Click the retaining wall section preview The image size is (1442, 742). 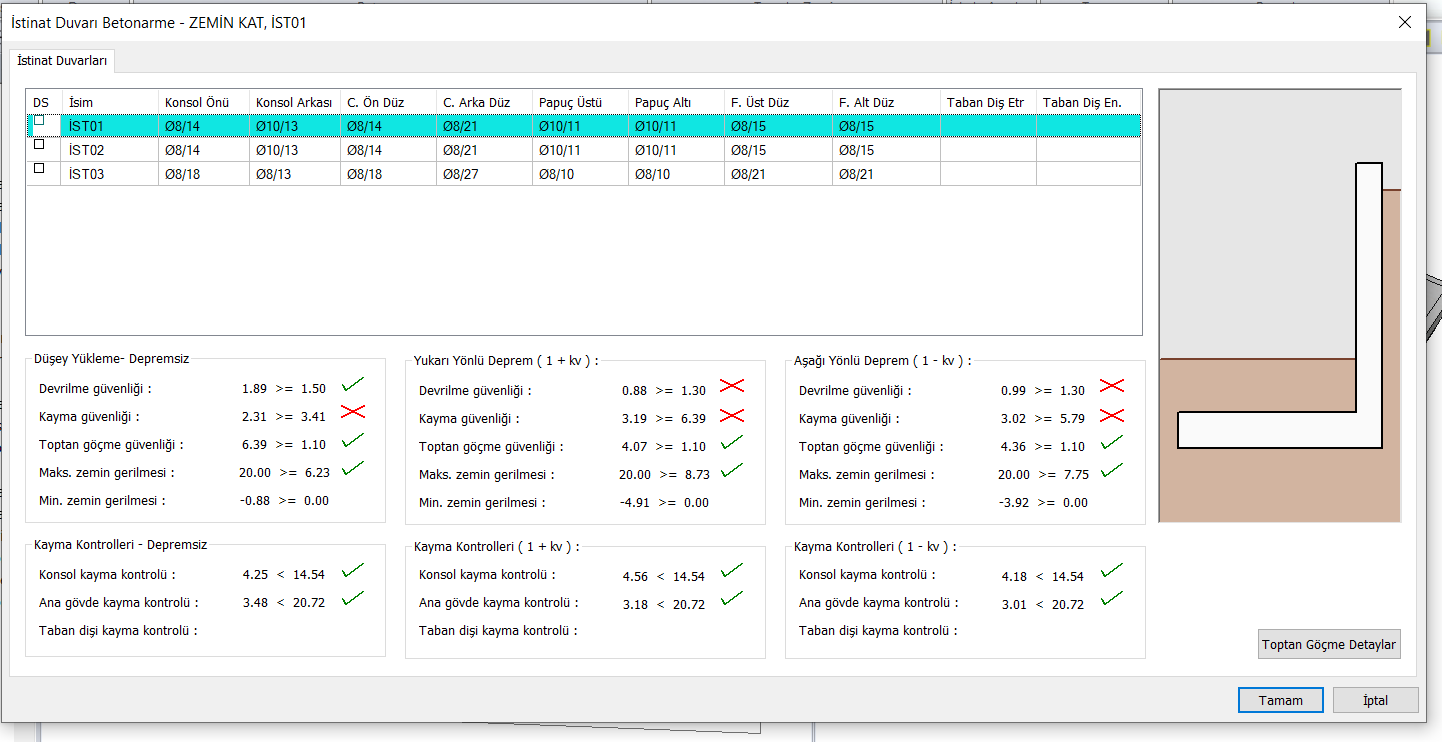coord(1280,305)
